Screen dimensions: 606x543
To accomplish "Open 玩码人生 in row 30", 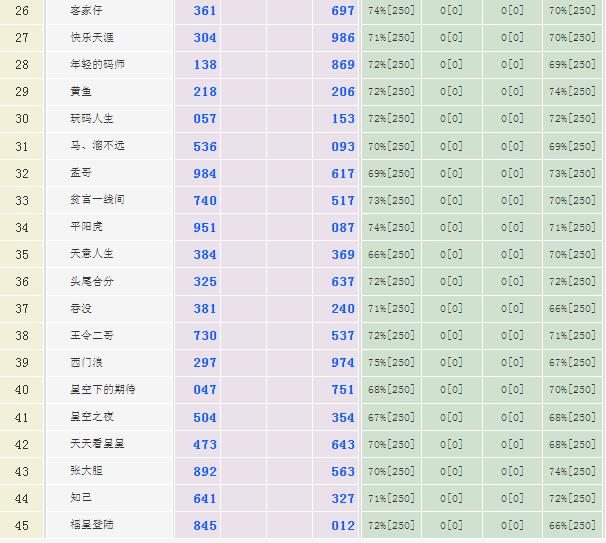I will 91,118.
